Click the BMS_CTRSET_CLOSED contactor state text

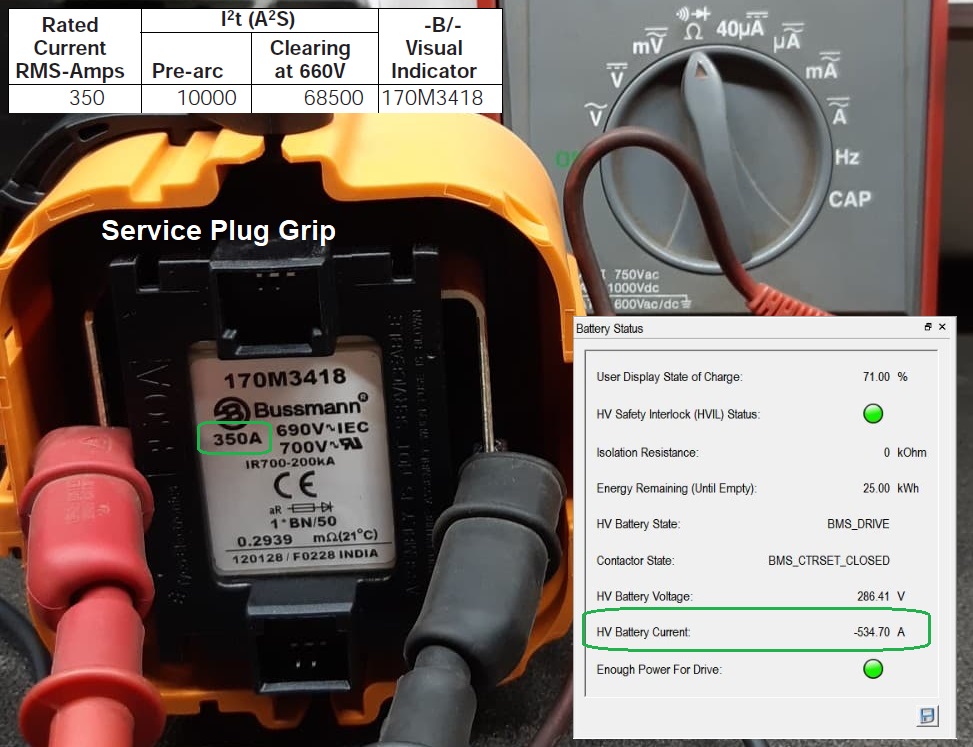[x=828, y=560]
